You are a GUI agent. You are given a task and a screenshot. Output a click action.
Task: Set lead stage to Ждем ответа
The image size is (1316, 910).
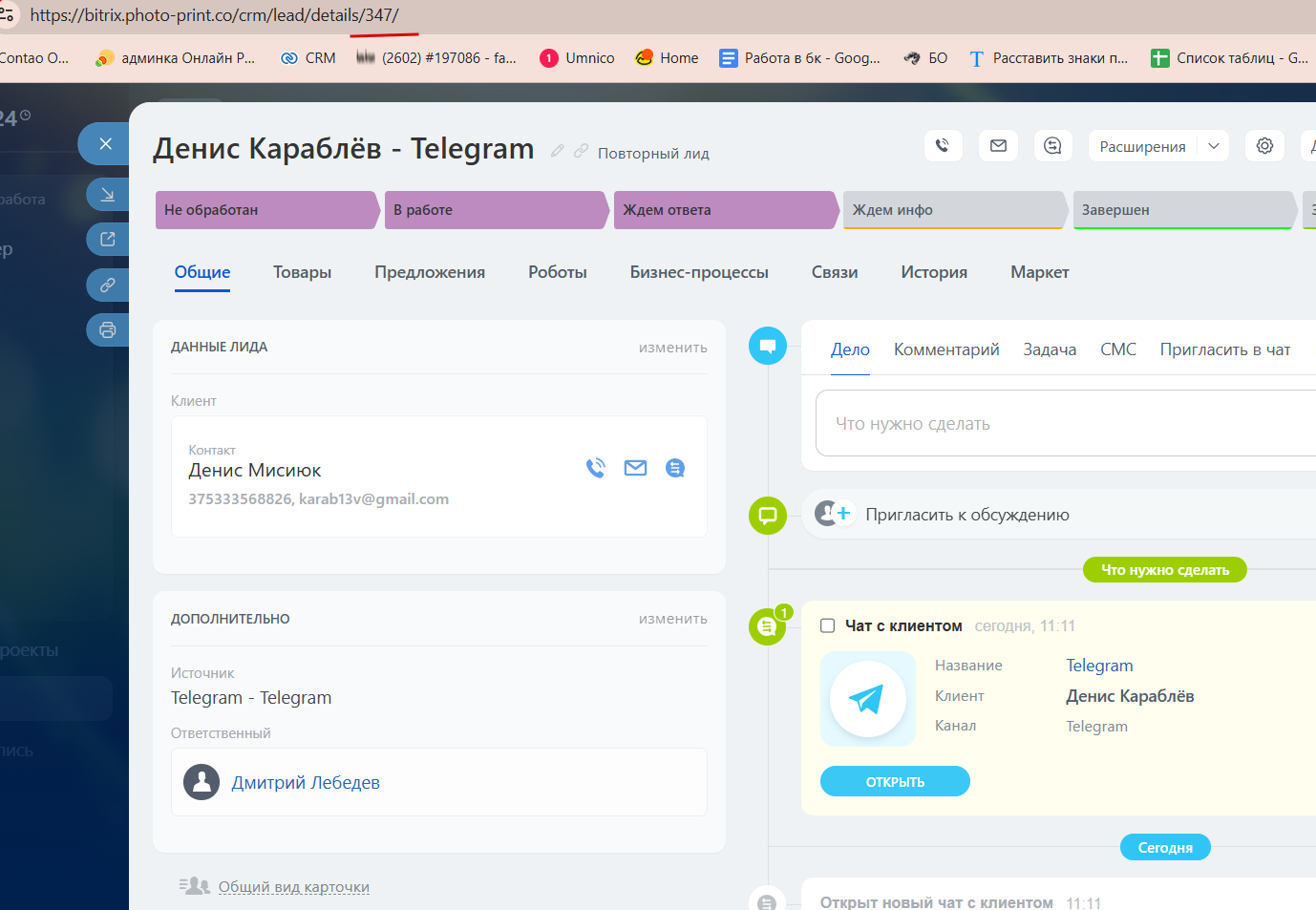725,210
